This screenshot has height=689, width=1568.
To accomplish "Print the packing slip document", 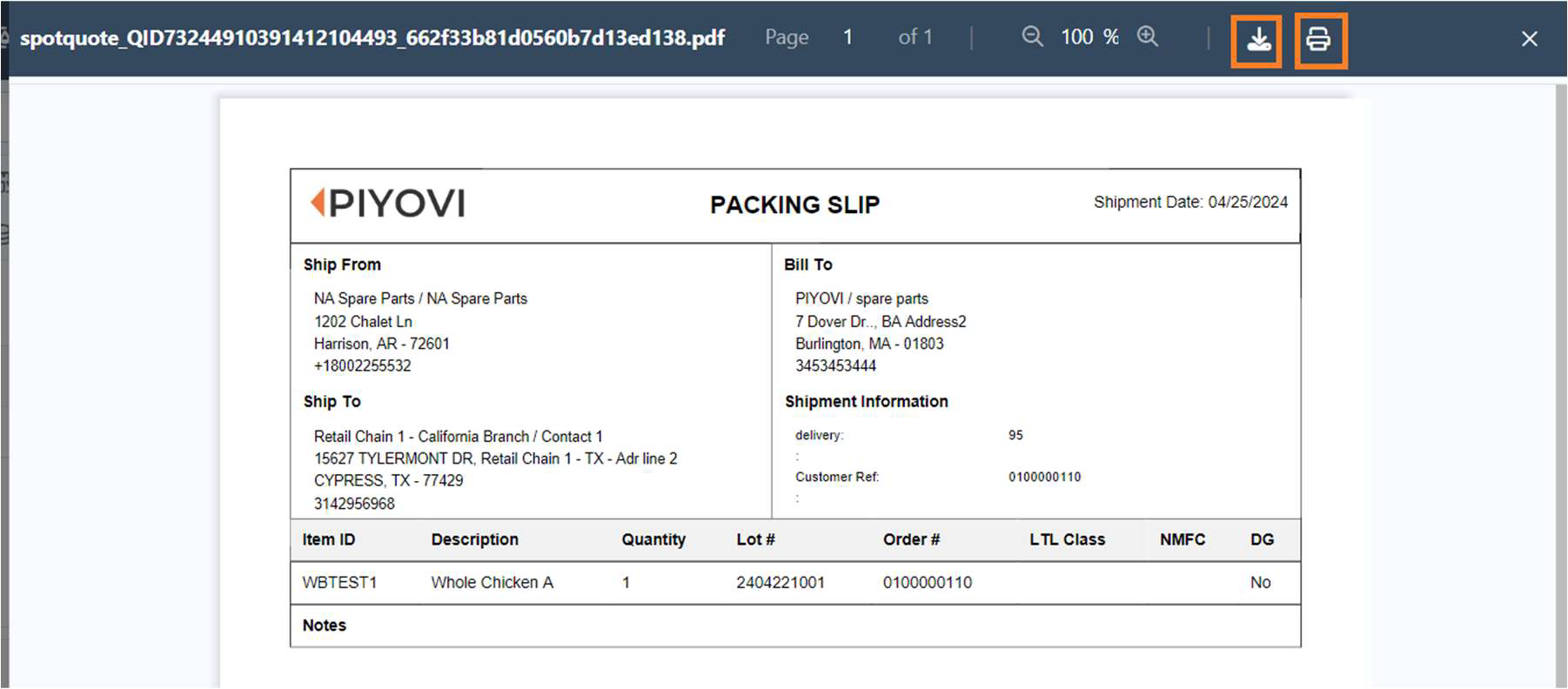I will pos(1319,40).
